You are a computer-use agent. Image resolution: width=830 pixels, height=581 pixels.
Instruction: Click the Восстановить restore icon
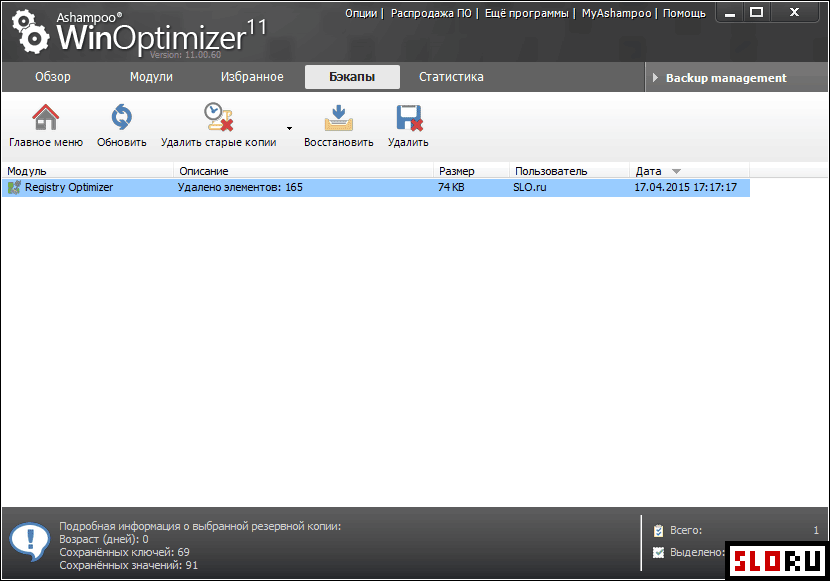tap(339, 117)
